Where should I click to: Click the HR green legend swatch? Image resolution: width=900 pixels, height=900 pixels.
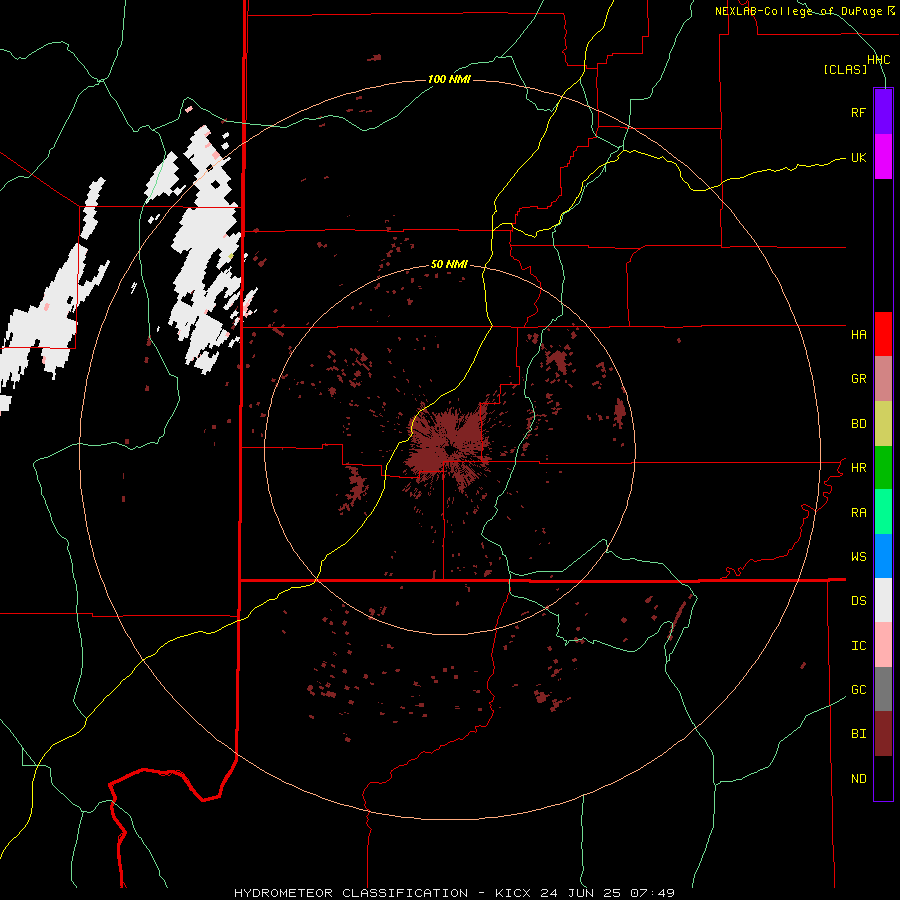click(883, 468)
